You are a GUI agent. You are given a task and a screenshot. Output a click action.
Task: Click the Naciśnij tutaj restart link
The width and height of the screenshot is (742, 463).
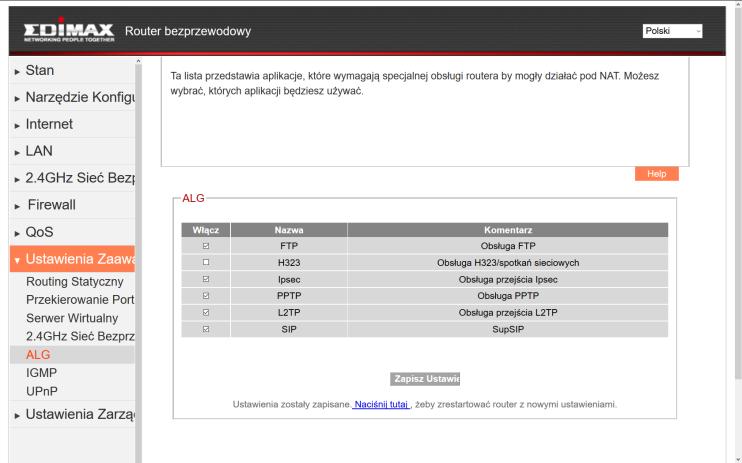click(381, 404)
